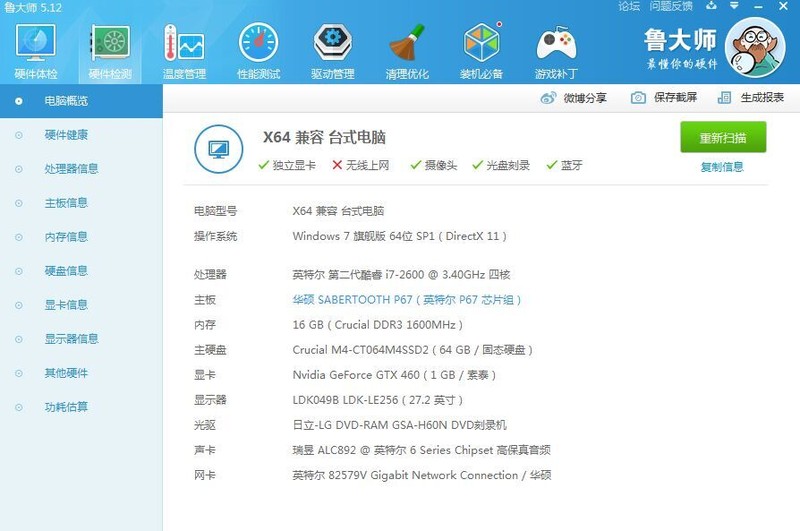
Task: Select 硬件健康 in the sidebar
Action: coord(81,135)
